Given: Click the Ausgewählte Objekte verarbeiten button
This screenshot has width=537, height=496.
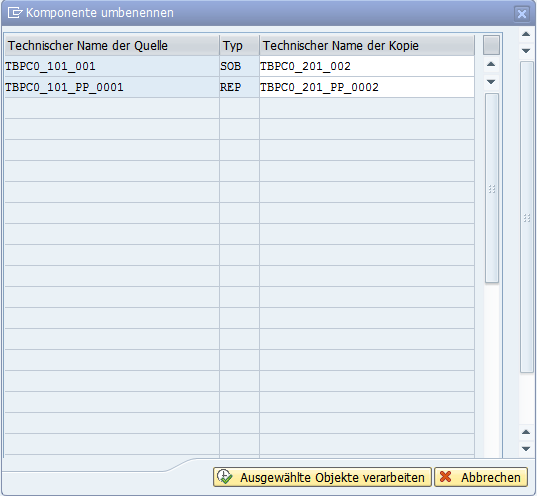Looking at the screenshot, I should pyautogui.click(x=322, y=477).
